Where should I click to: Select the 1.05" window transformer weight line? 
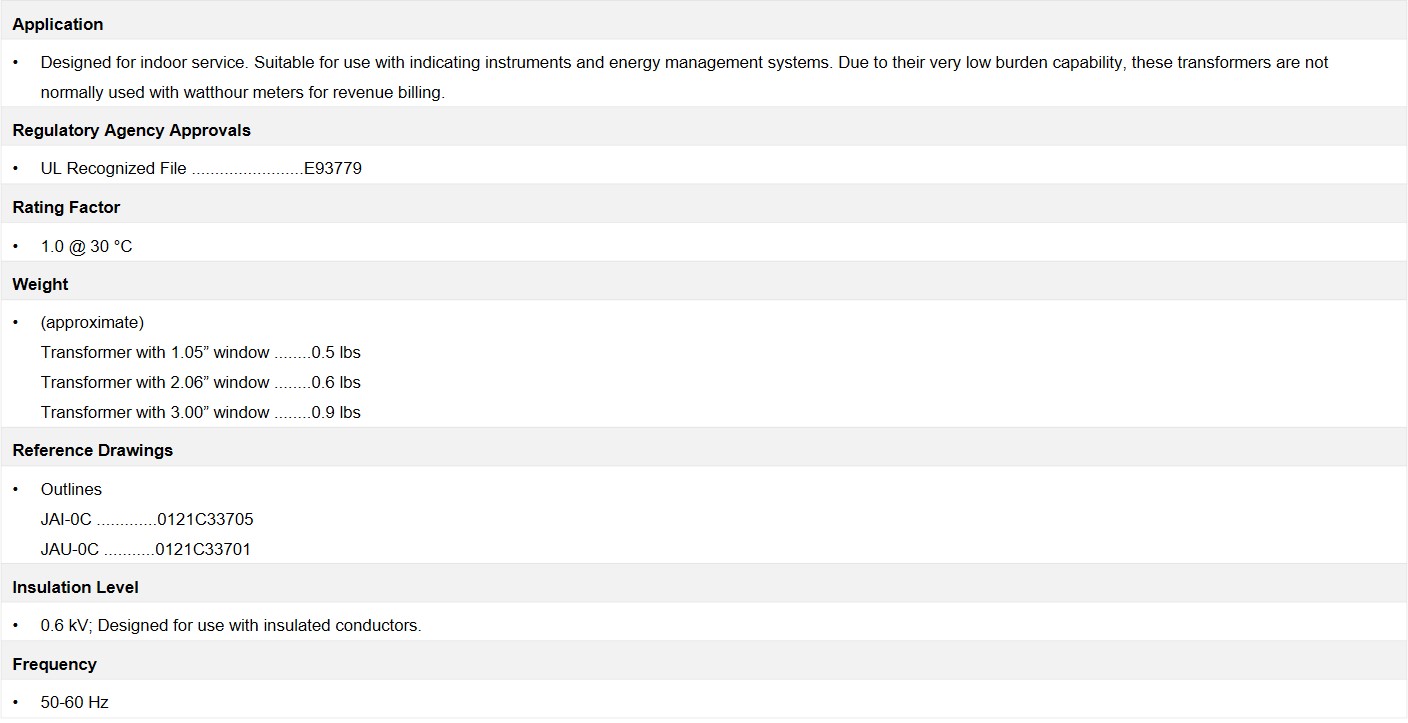point(200,352)
